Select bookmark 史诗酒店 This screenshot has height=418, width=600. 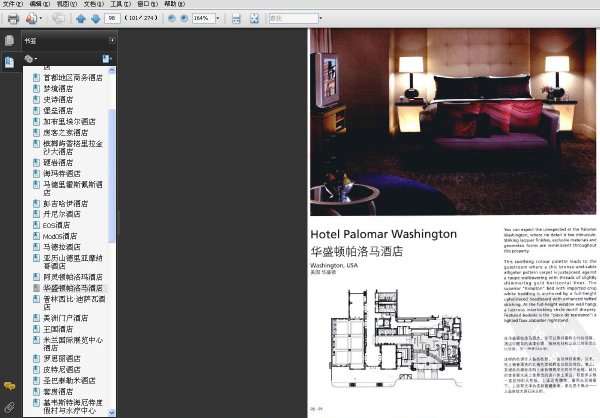tap(58, 100)
